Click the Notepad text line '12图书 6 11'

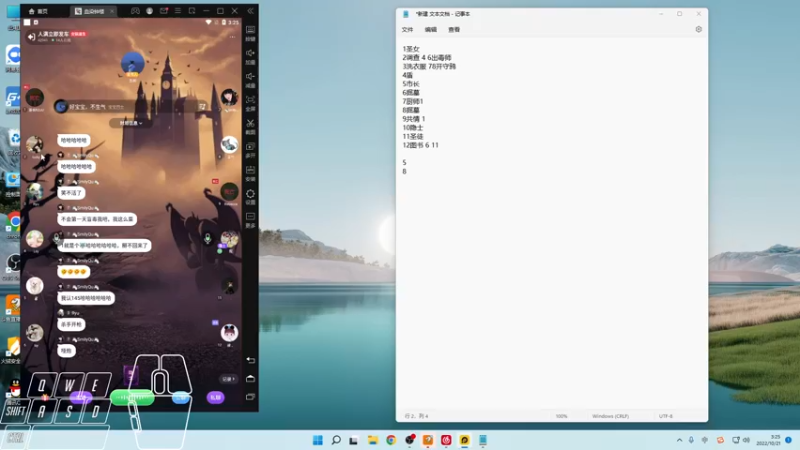420,145
